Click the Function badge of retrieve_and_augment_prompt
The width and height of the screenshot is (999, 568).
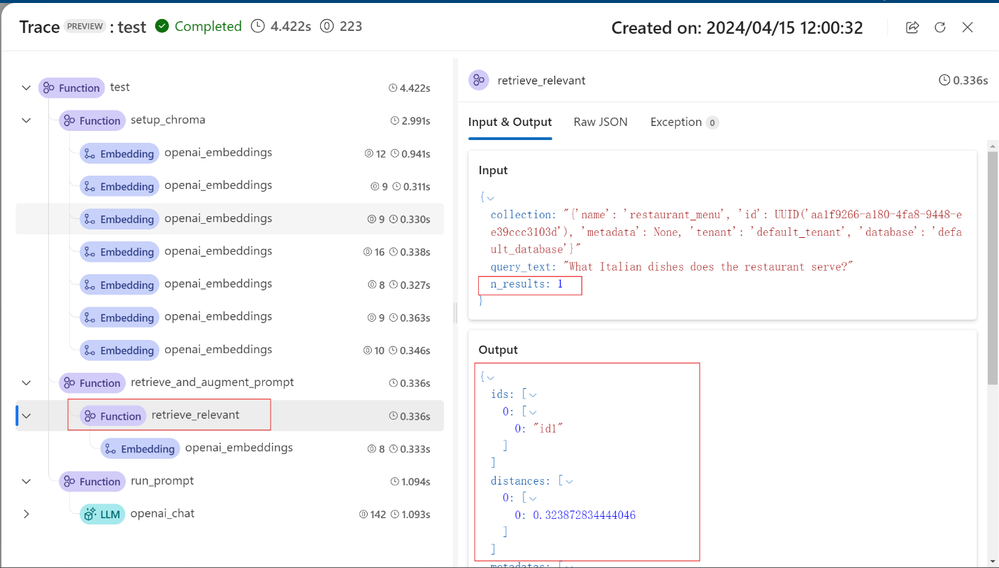coord(92,383)
